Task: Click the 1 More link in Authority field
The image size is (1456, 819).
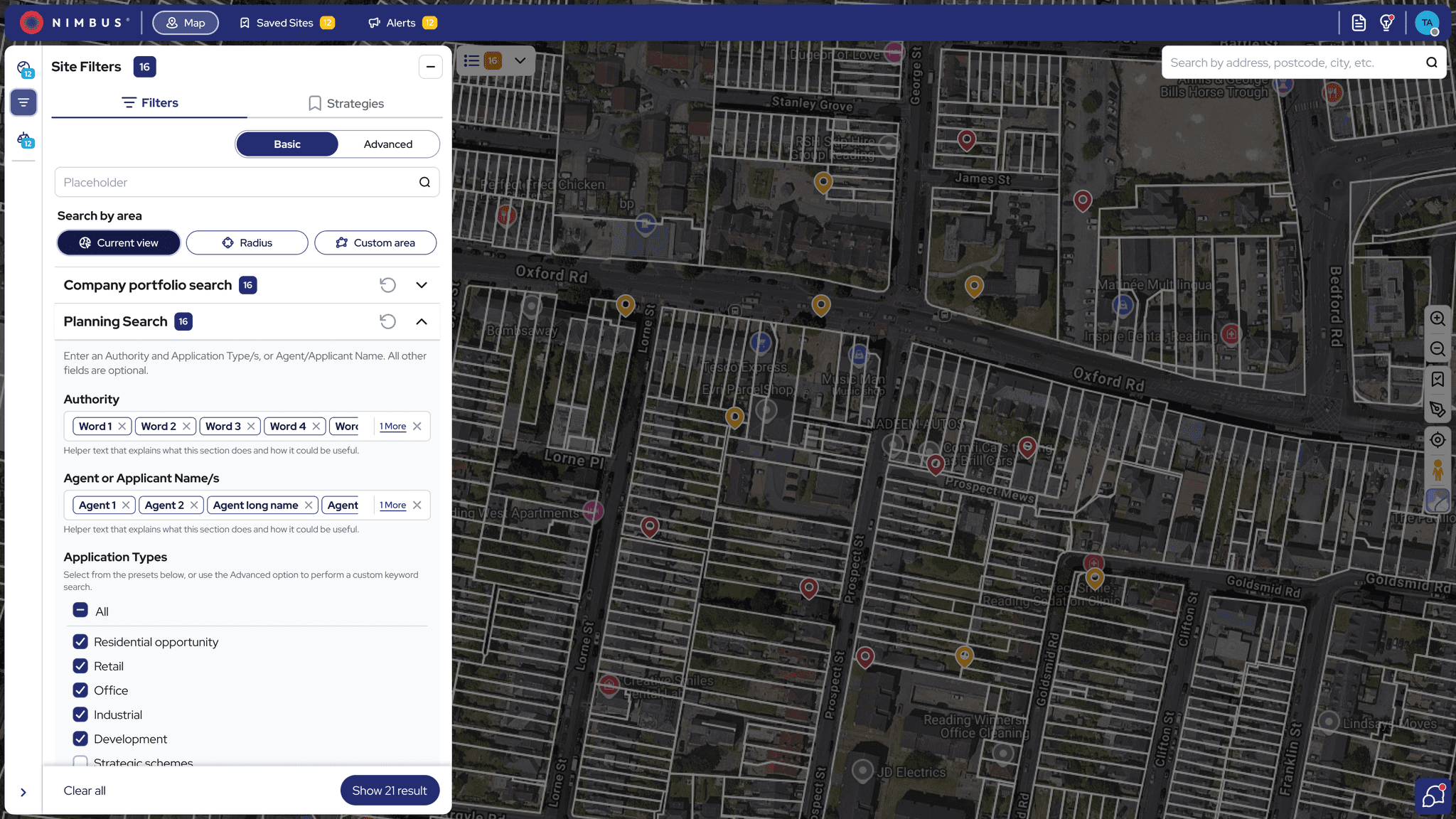Action: click(x=392, y=427)
